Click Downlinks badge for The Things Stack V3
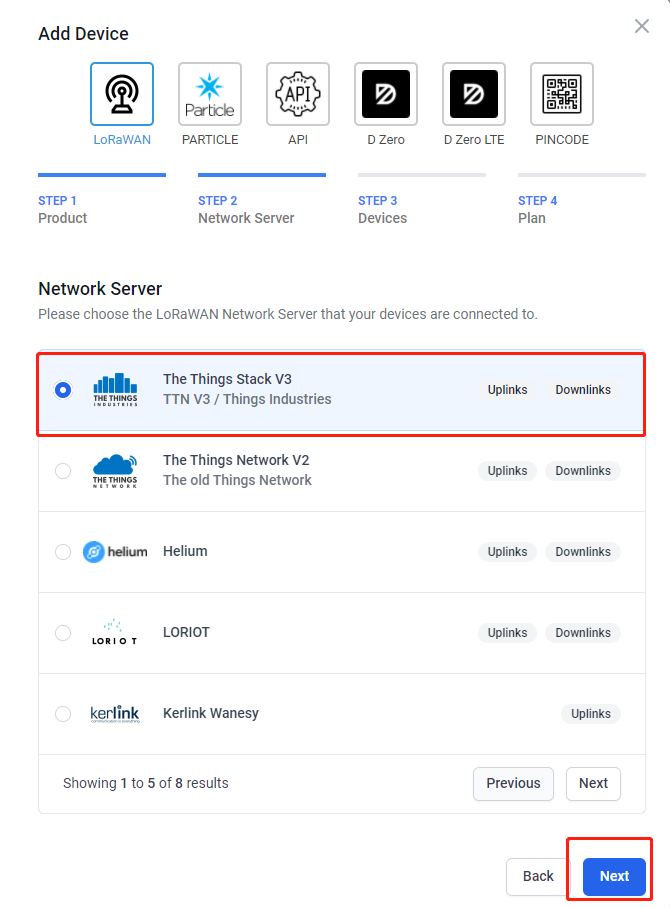The image size is (670, 907). [583, 390]
